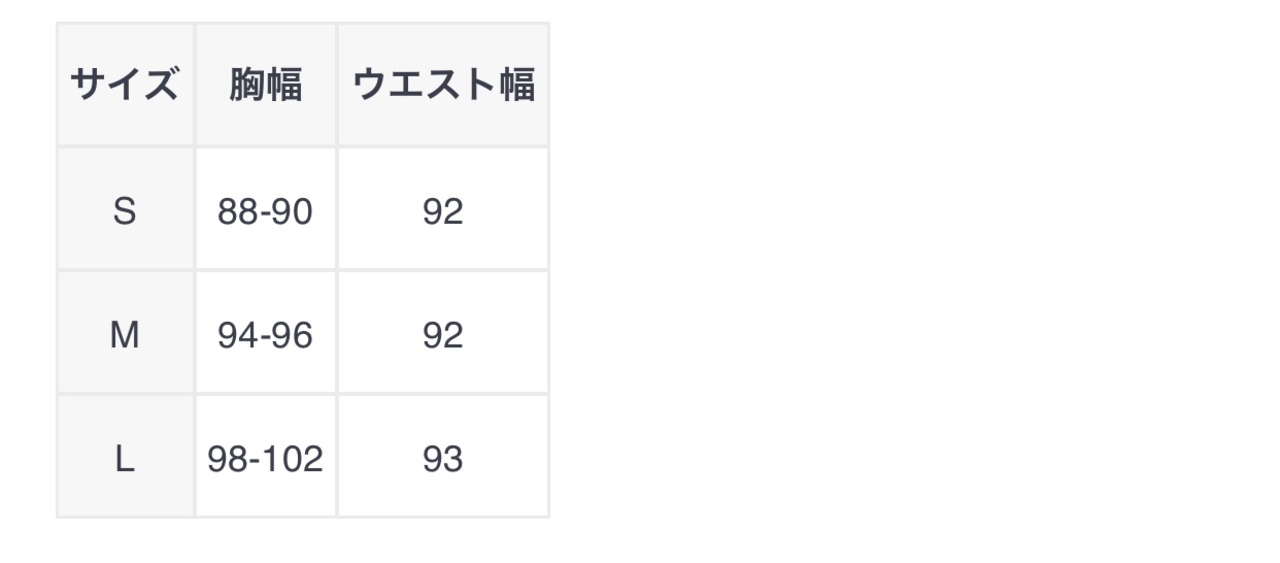Click waist value 92 in M row
The height and width of the screenshot is (563, 1280).
[443, 335]
